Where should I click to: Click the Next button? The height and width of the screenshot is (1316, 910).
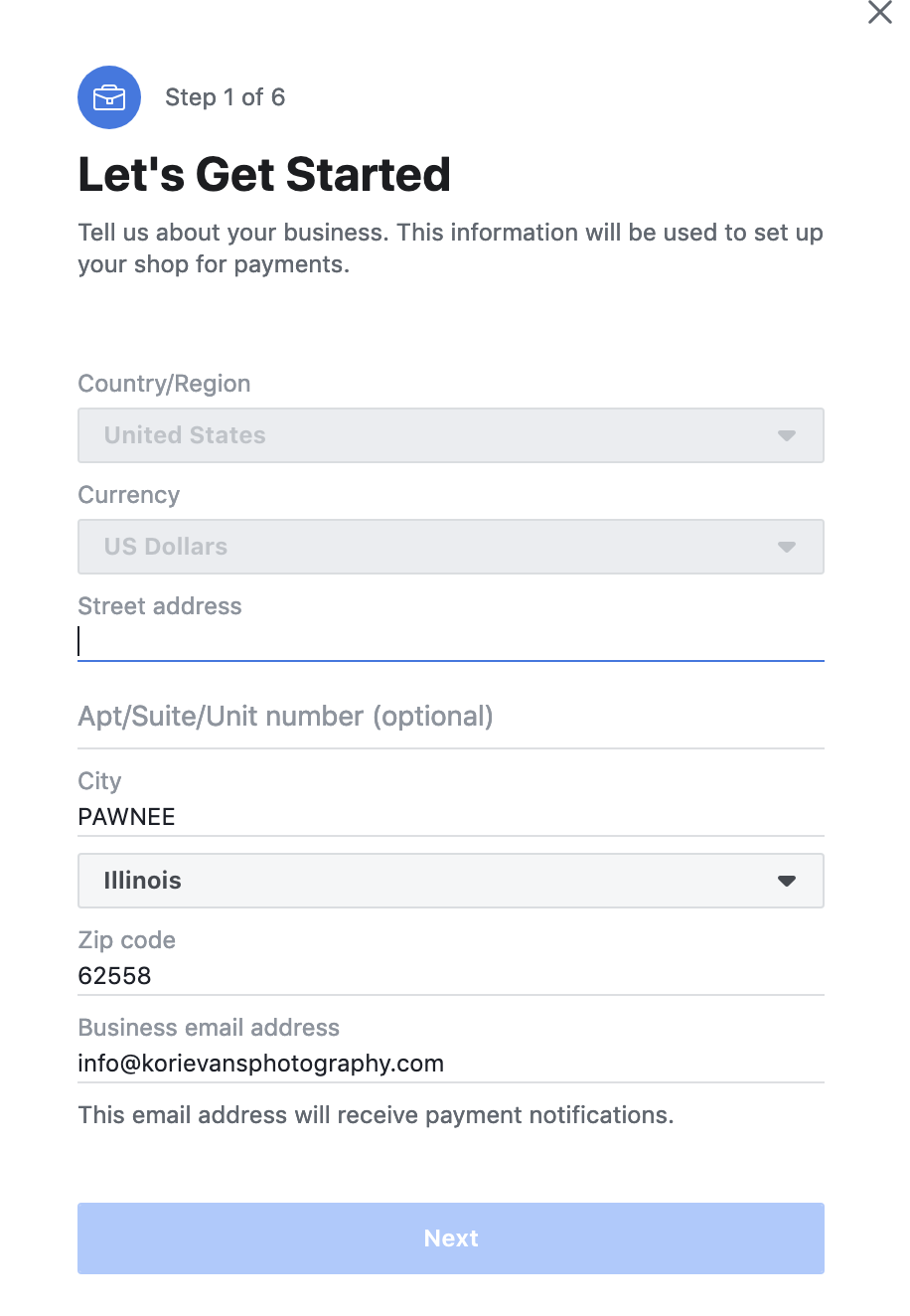coord(451,1238)
